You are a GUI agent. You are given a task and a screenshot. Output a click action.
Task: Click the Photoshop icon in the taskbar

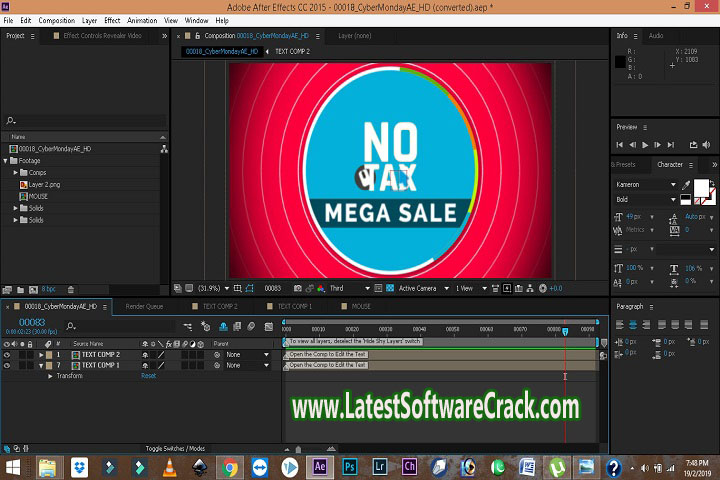tap(350, 466)
